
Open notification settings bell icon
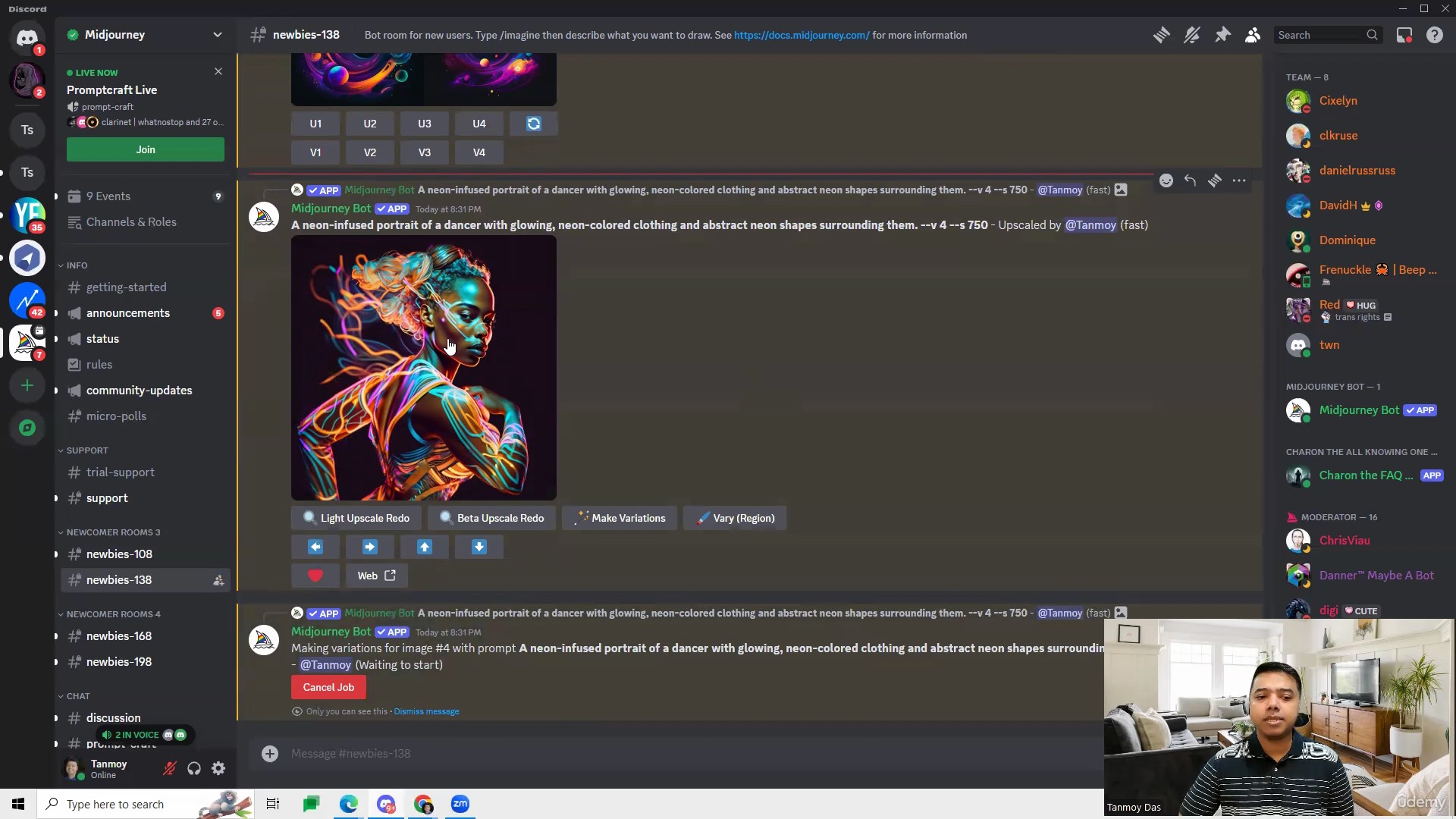click(x=1191, y=35)
